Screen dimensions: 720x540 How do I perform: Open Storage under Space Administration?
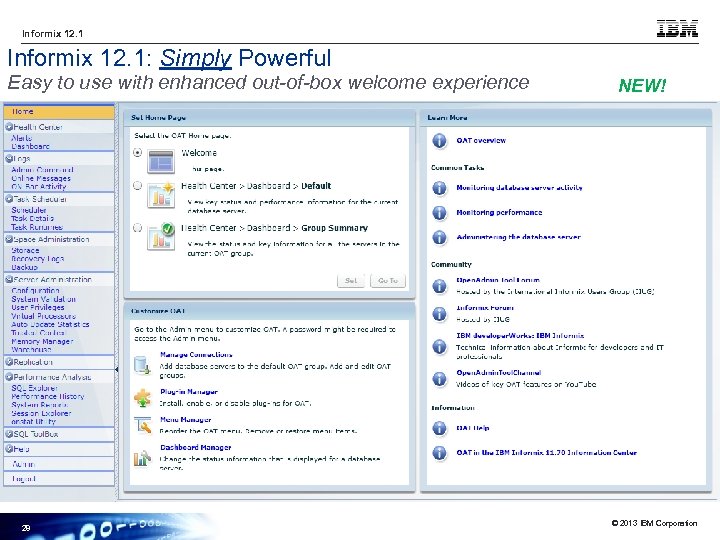click(x=25, y=251)
